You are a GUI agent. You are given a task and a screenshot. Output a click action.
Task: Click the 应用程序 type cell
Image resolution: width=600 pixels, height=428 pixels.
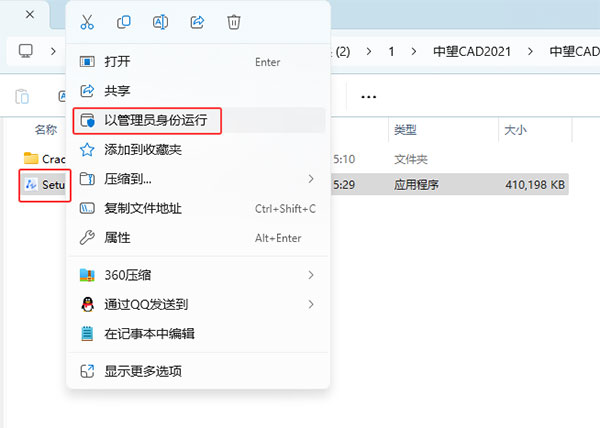(416, 185)
